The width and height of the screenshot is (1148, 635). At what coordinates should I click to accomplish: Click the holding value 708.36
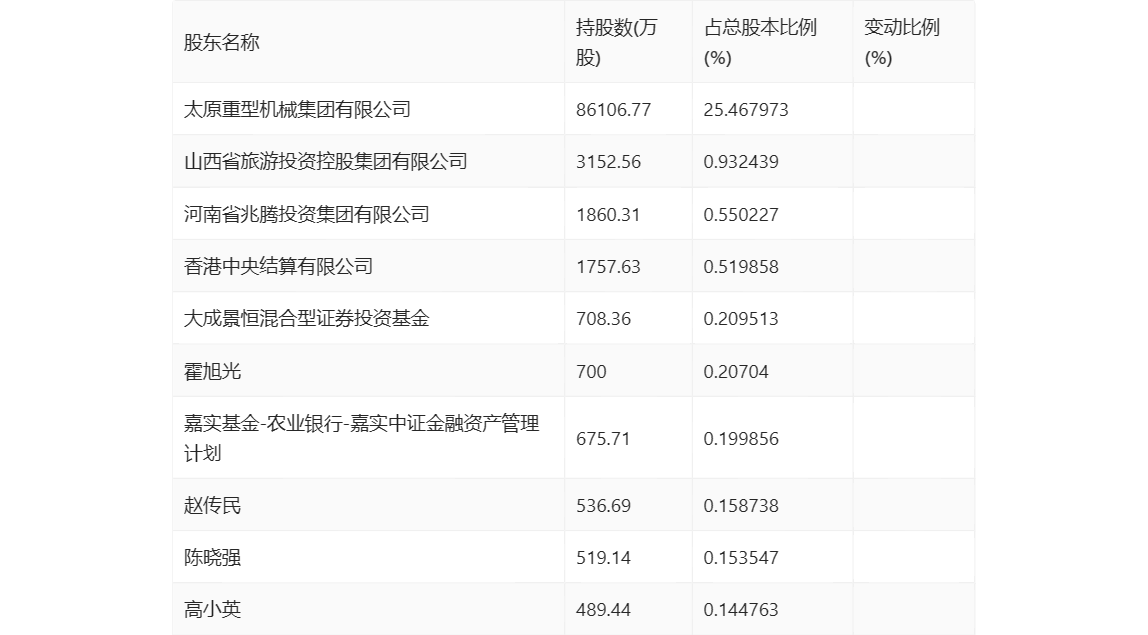point(603,319)
